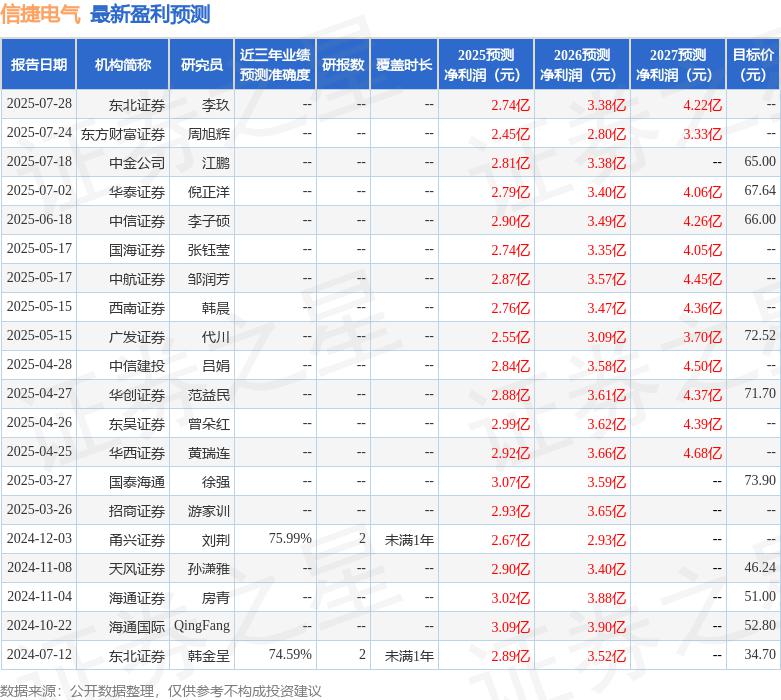Click the 最新盈利预测 heading

150,14
